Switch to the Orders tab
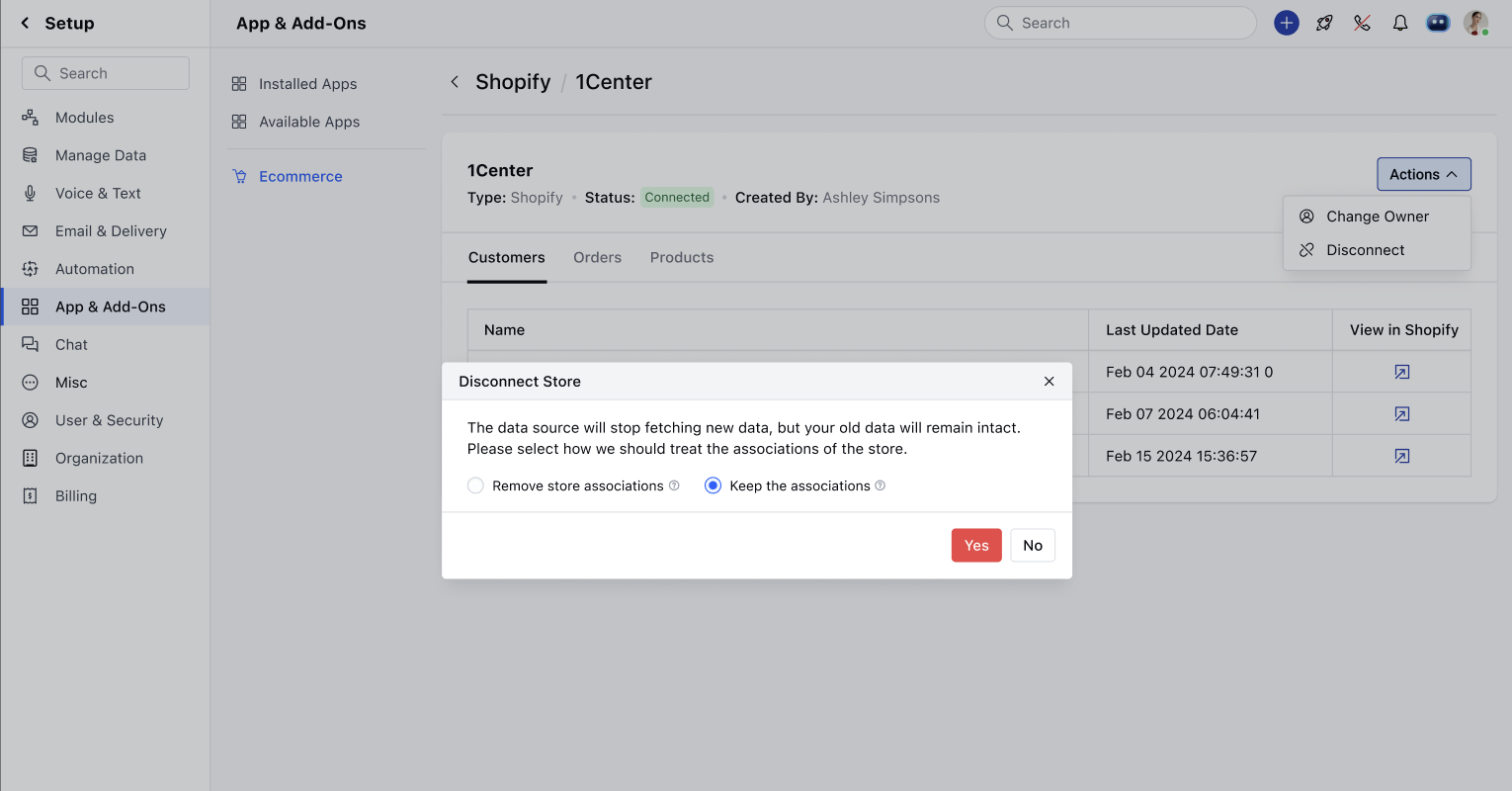Screen dimensions: 1512x791 [x=598, y=258]
